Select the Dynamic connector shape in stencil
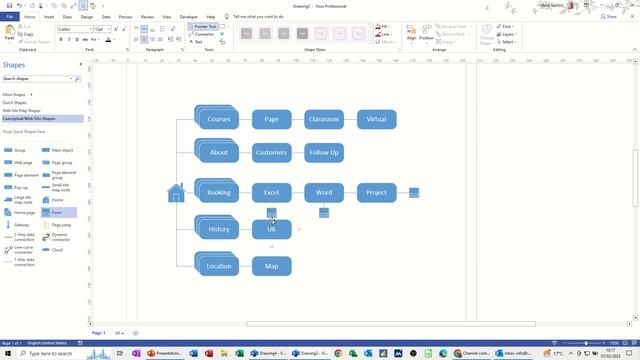Image resolution: width=640 pixels, height=360 pixels. point(56,237)
